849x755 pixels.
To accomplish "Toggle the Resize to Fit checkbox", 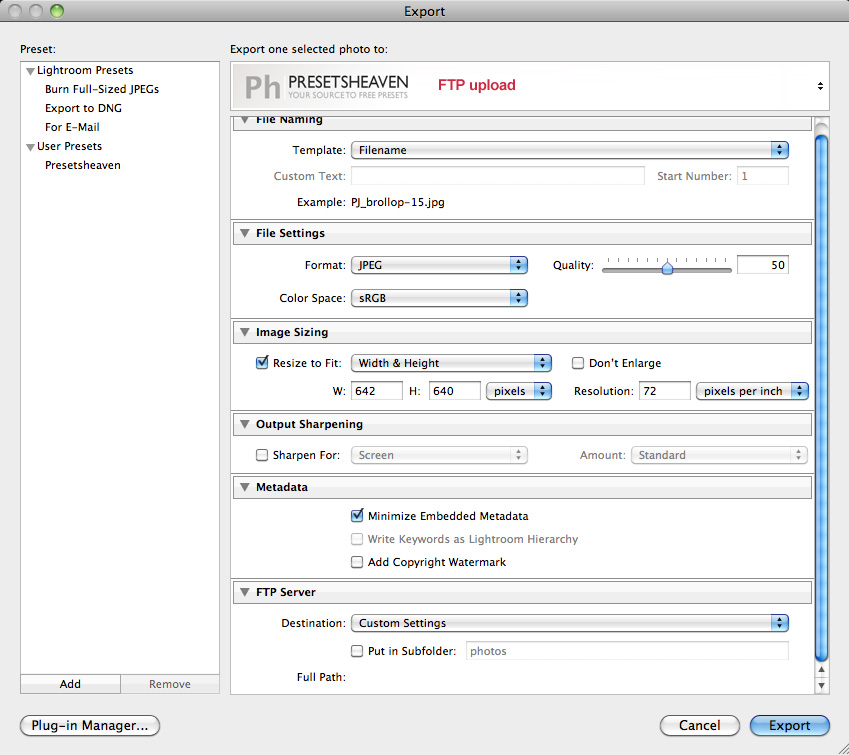I will click(262, 362).
